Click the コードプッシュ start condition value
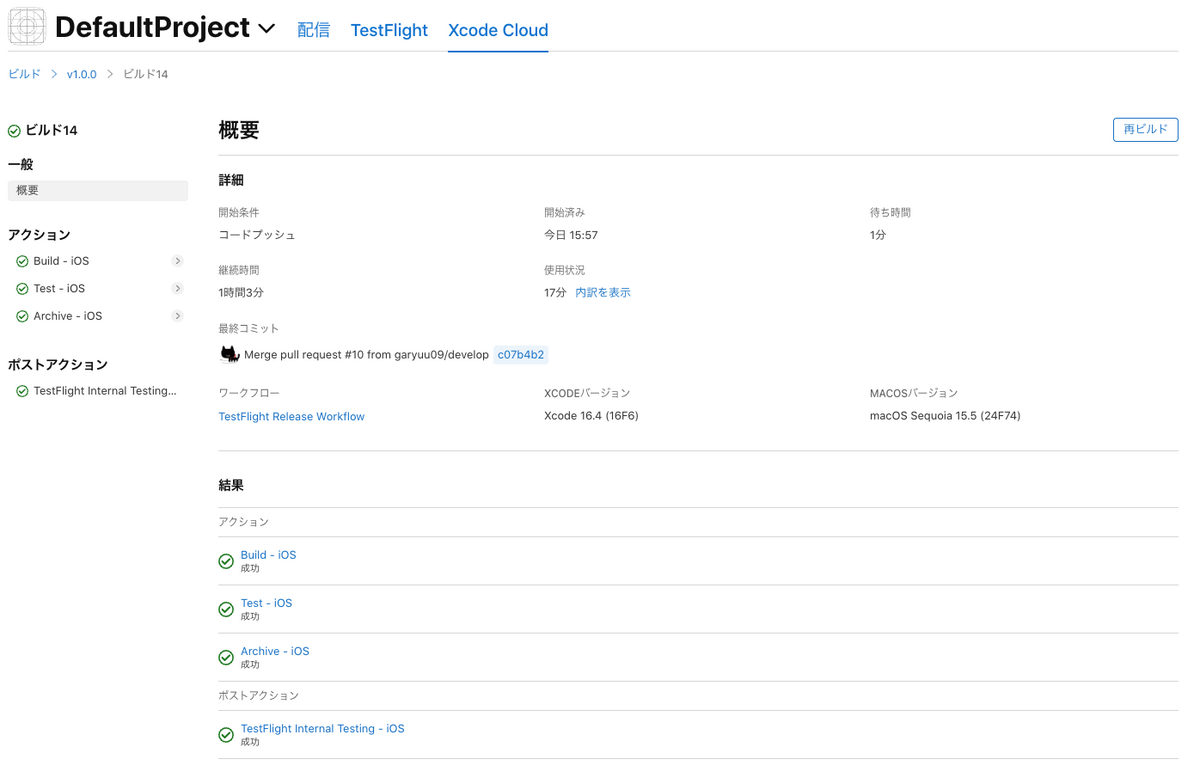Viewport: 1200px width, 783px height. pos(257,235)
